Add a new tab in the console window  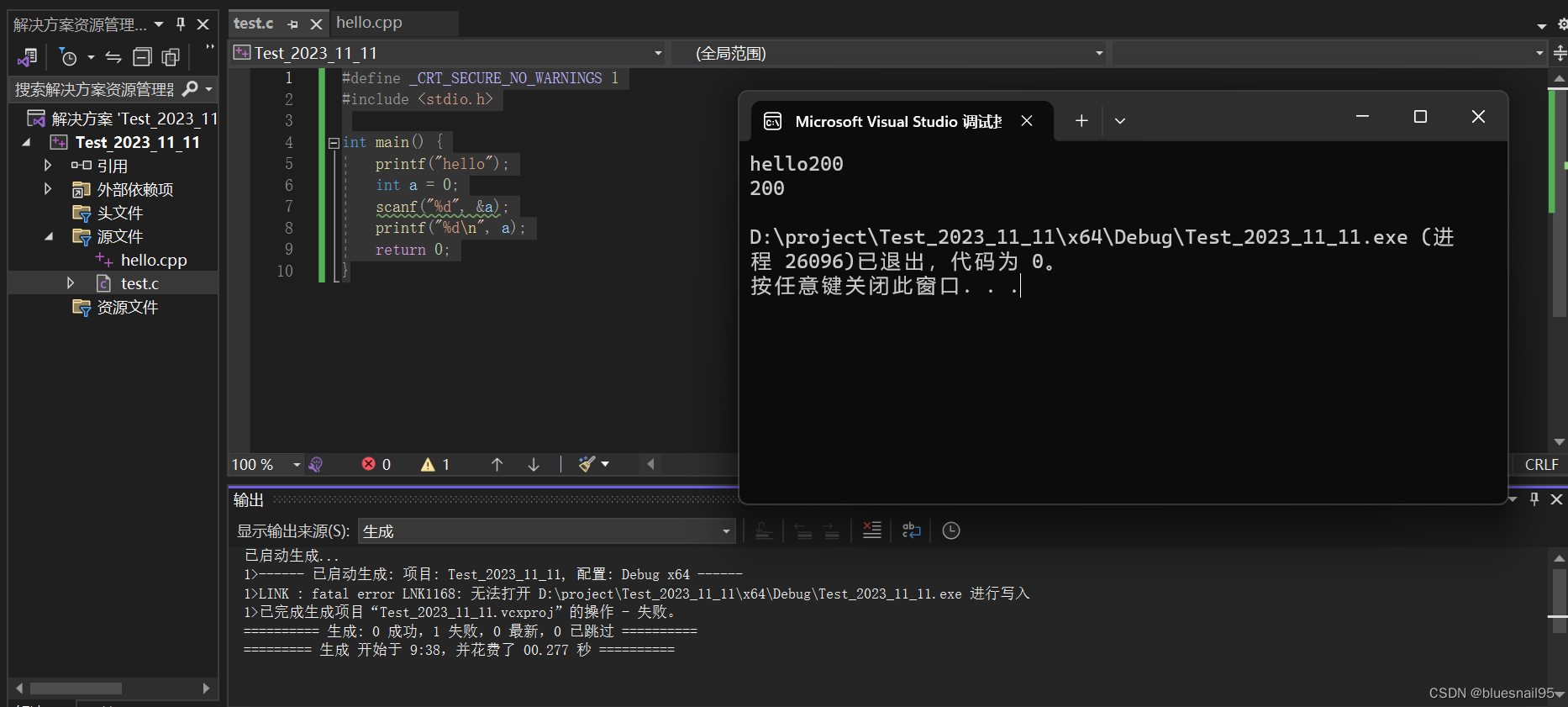[x=1081, y=121]
